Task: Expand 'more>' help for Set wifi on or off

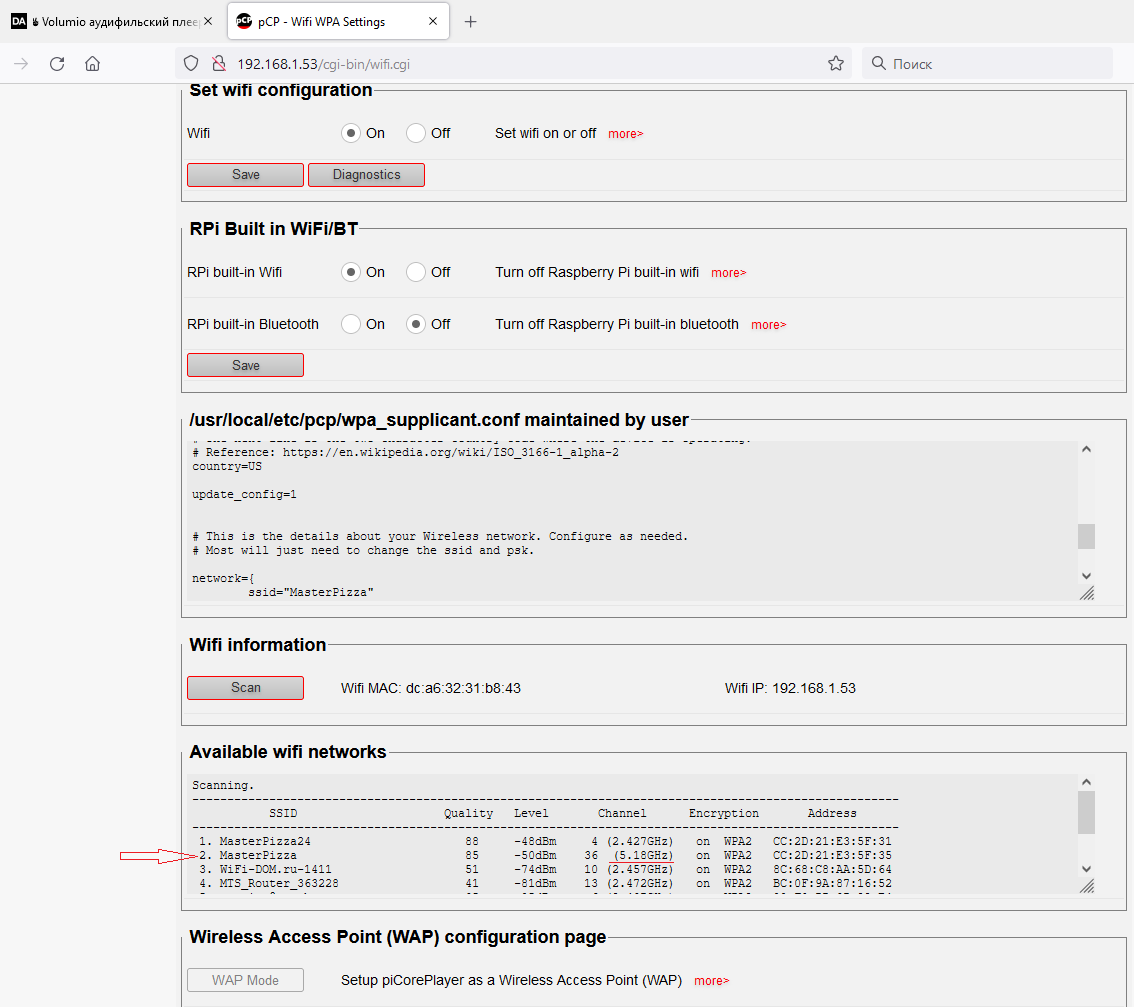Action: tap(625, 134)
